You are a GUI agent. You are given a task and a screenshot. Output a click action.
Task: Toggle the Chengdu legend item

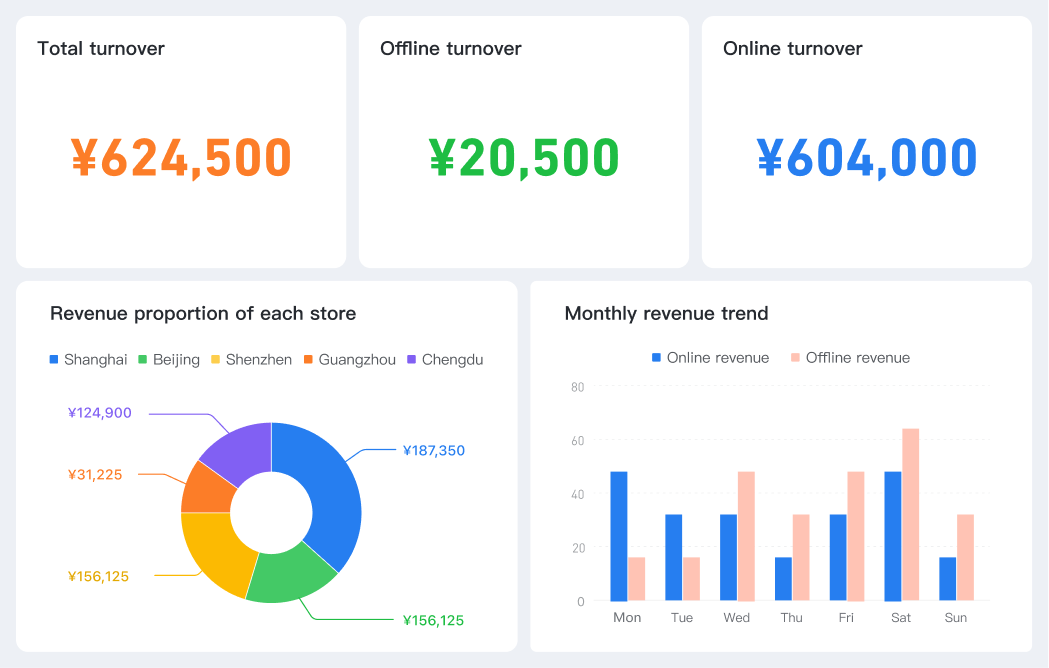(444, 359)
